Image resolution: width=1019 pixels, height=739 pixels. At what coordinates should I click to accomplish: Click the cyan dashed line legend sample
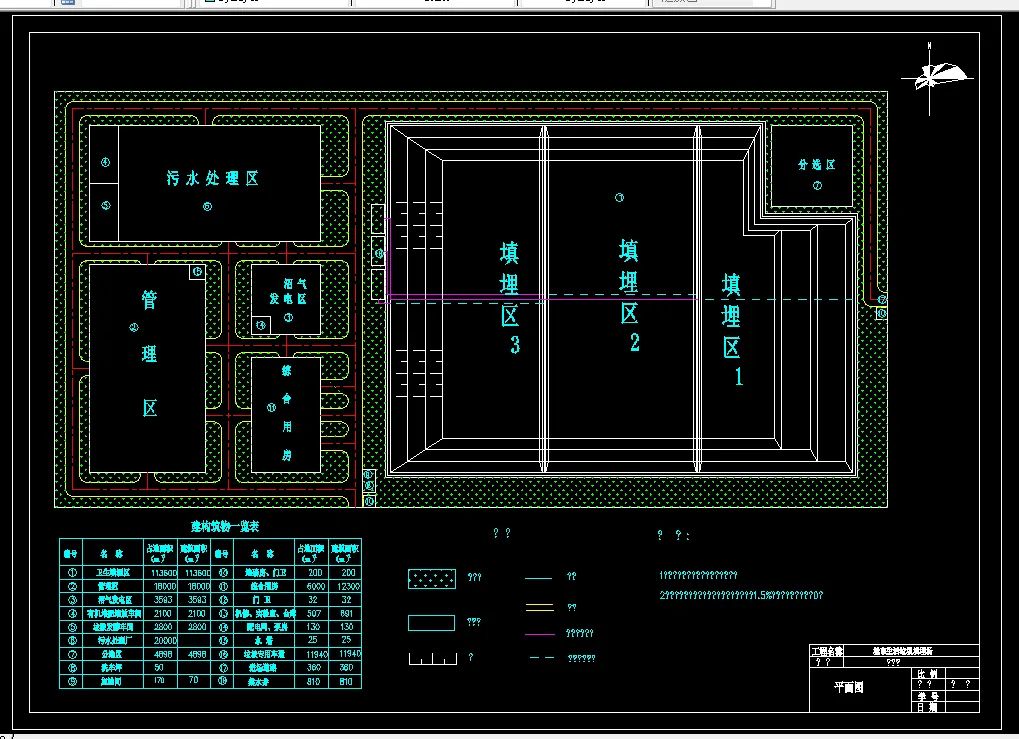541,658
